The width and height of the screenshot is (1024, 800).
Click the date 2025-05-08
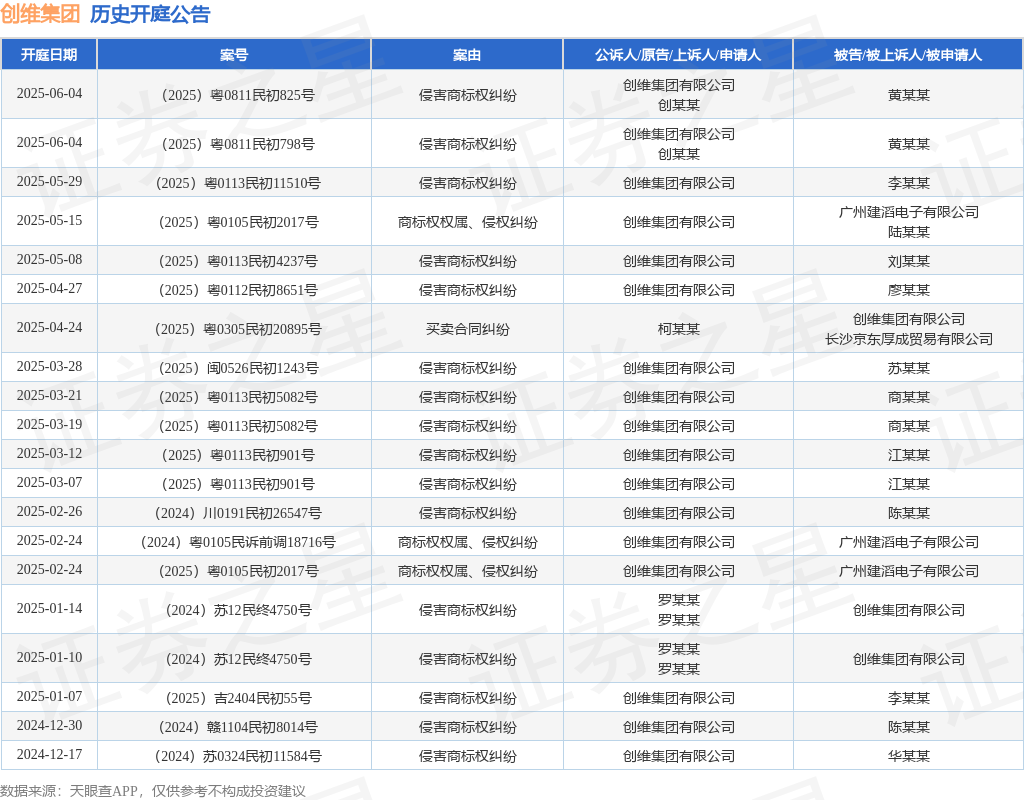coord(50,260)
